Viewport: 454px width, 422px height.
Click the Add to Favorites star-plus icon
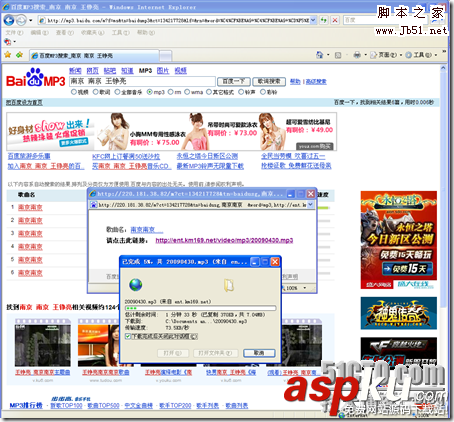tap(19, 55)
